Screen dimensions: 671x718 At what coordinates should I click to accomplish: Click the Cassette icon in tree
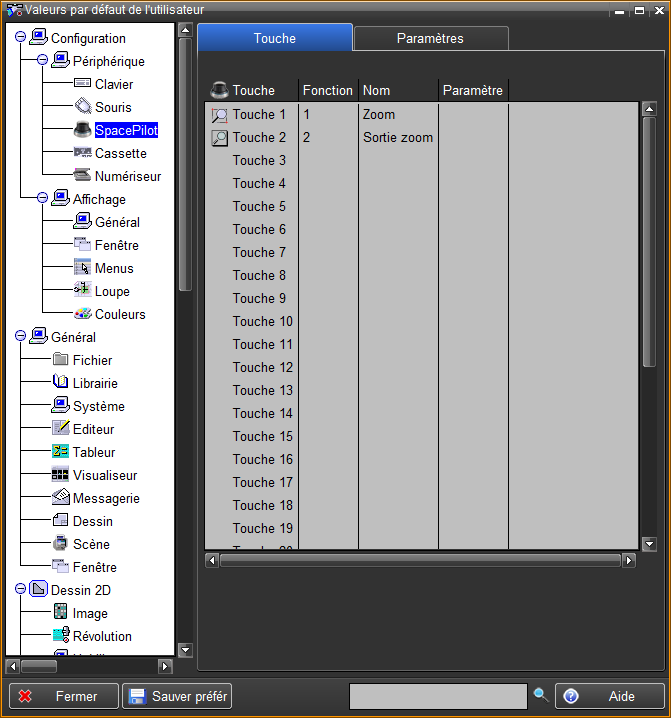click(82, 153)
